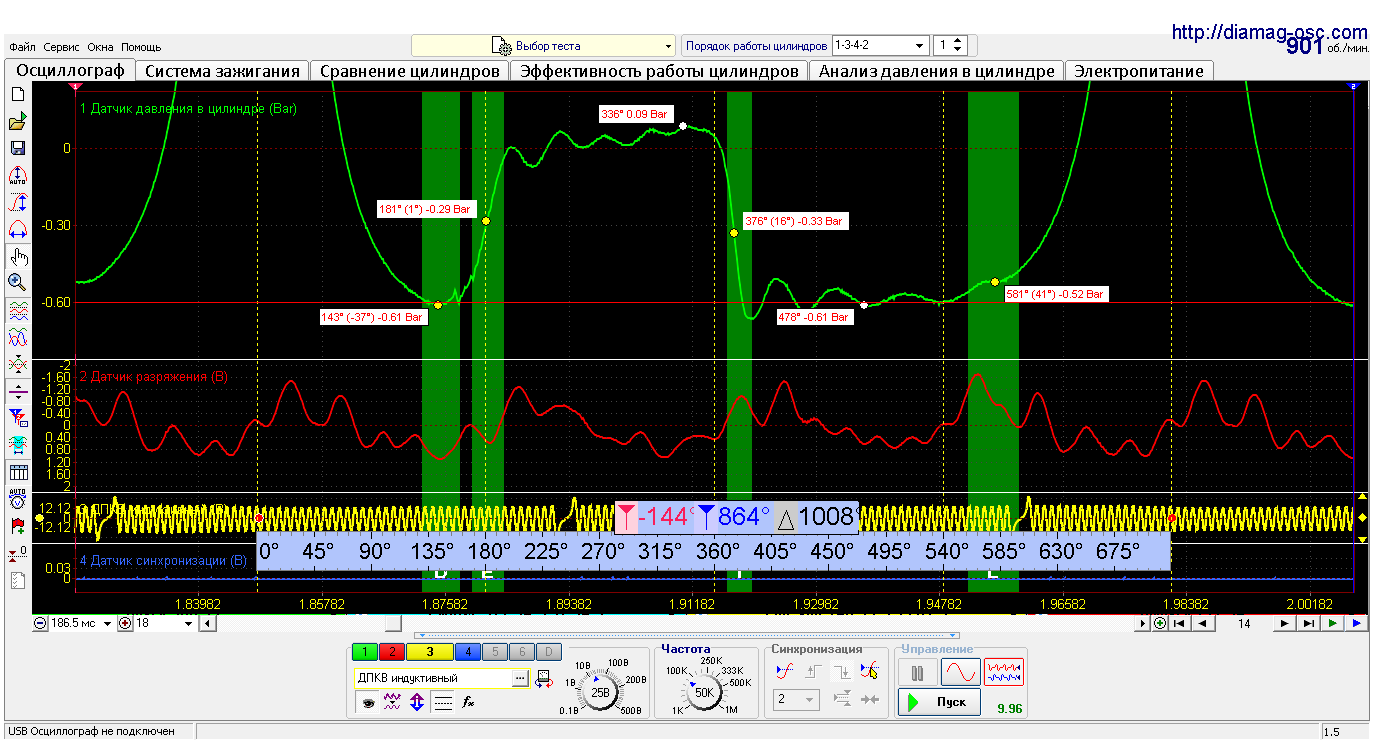Click the stacked waveforms display icon
The height and width of the screenshot is (744, 1382).
click(17, 310)
